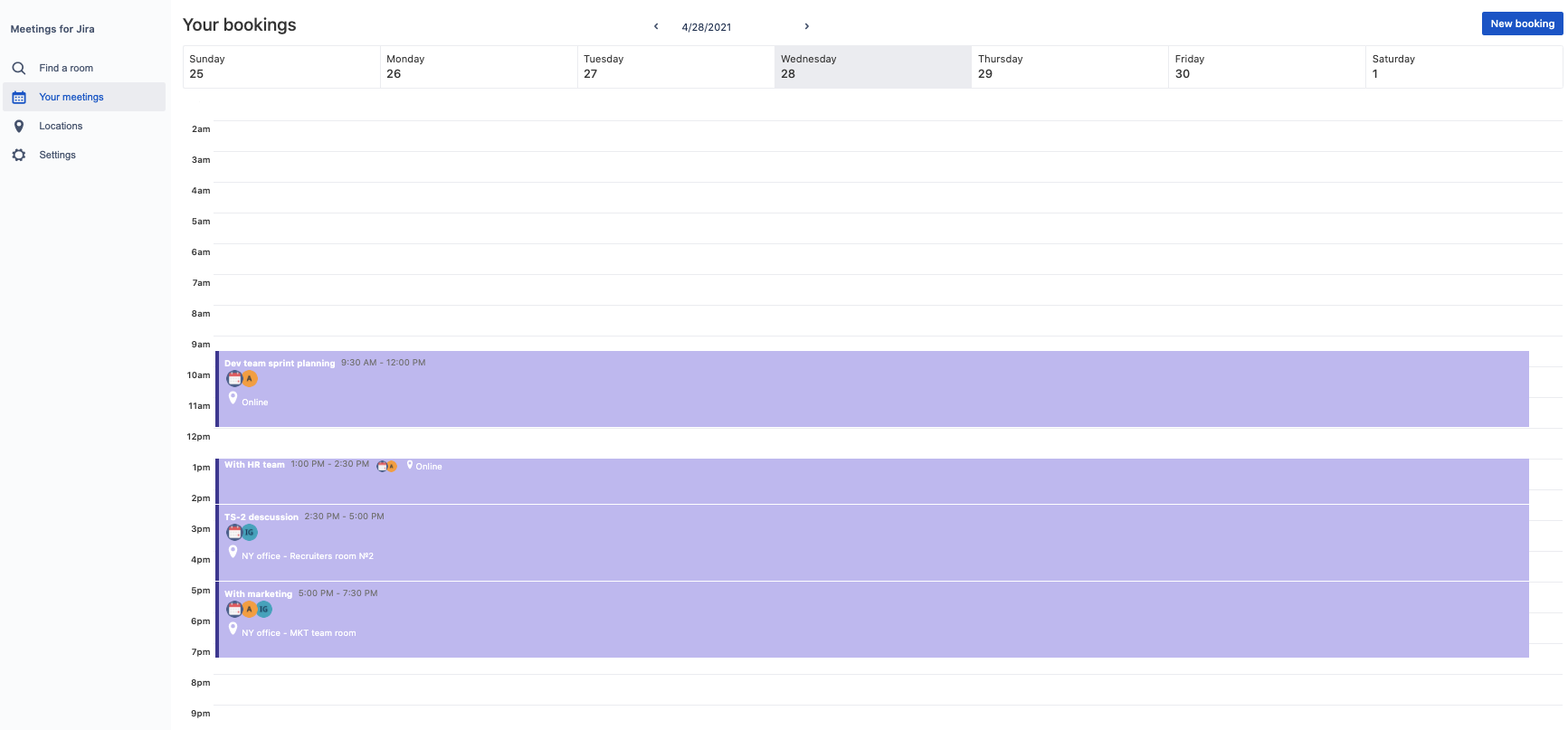The image size is (1568, 730).
Task: Click the Find a room search icon
Action: 18,68
